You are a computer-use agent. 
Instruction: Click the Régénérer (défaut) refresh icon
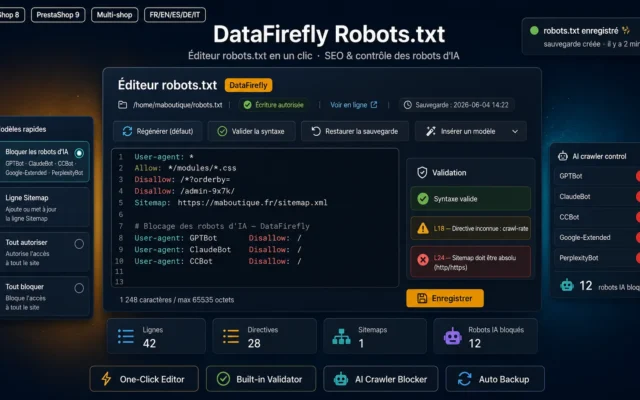tap(127, 131)
